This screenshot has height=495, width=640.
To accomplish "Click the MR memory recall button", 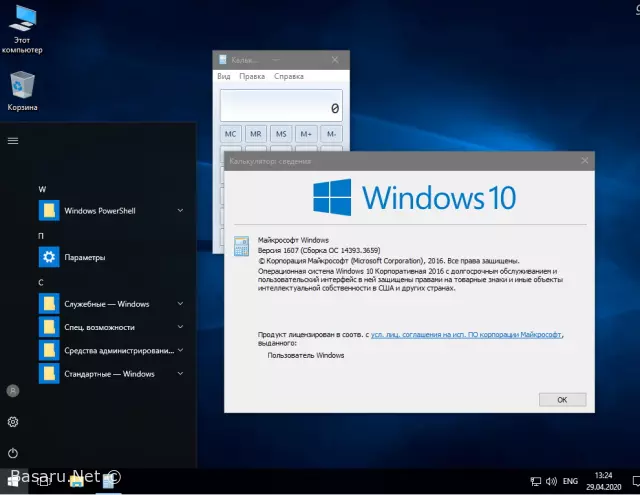I will [256, 134].
